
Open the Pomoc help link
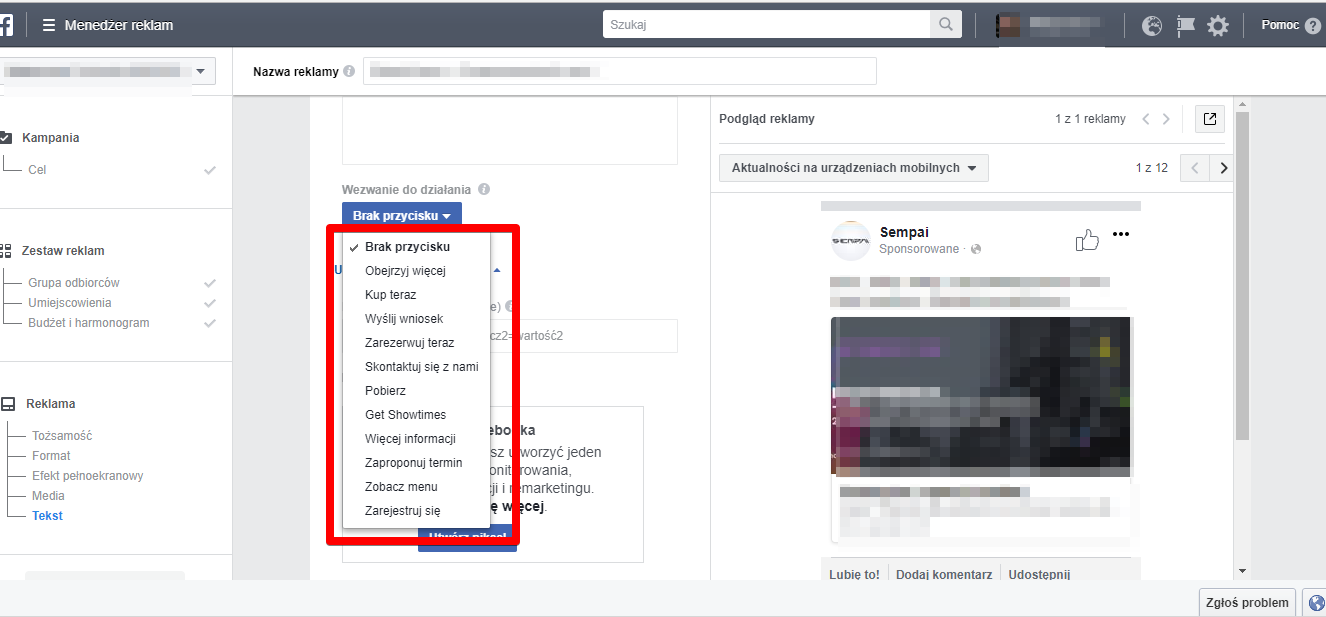(1290, 26)
